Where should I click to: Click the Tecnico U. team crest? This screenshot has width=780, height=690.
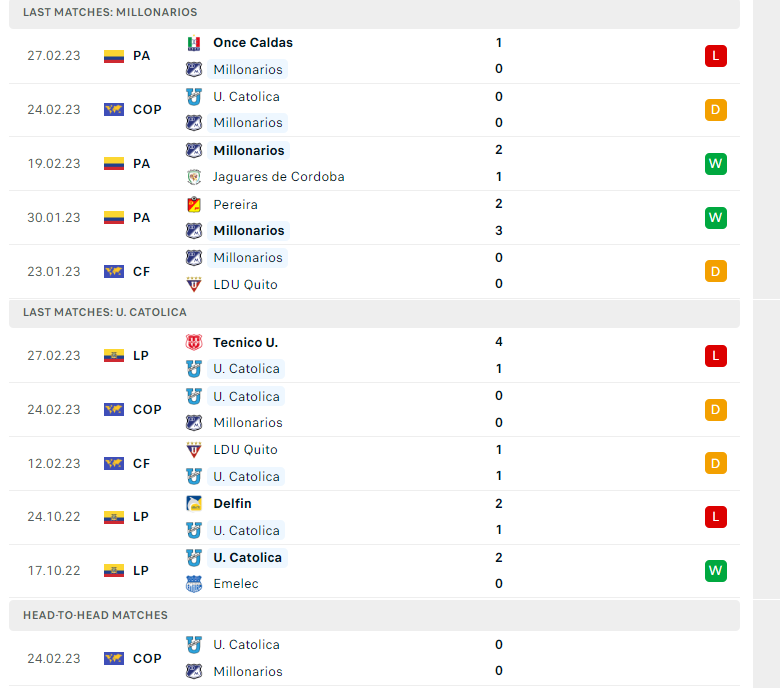coord(194,342)
